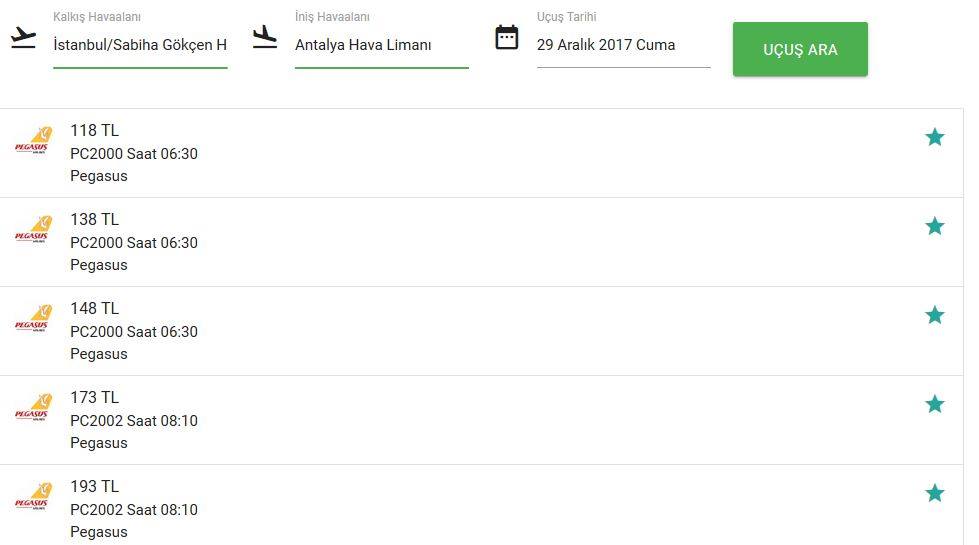Favorite the 118 TL flight with star

coord(934,137)
